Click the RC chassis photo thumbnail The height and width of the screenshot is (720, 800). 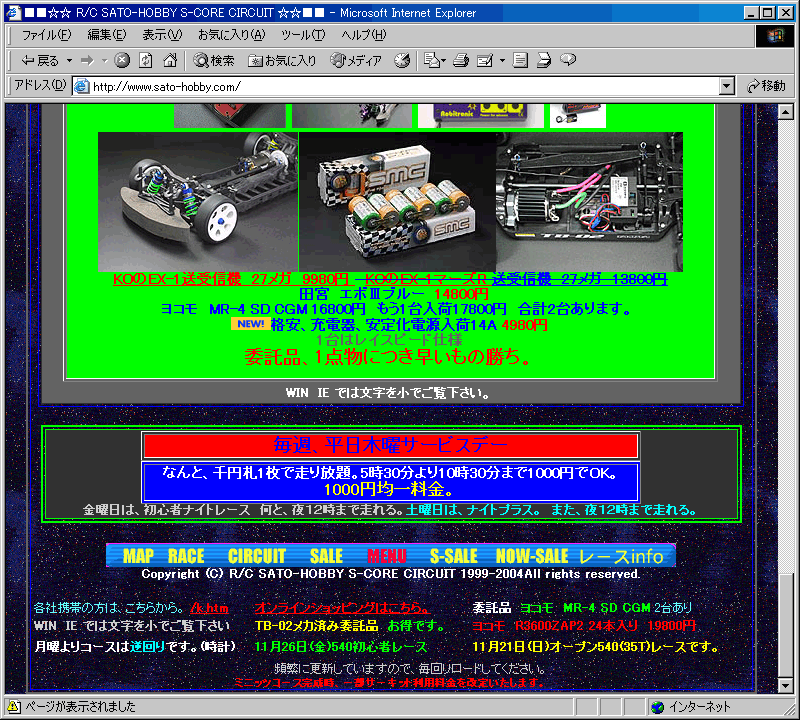coord(198,202)
